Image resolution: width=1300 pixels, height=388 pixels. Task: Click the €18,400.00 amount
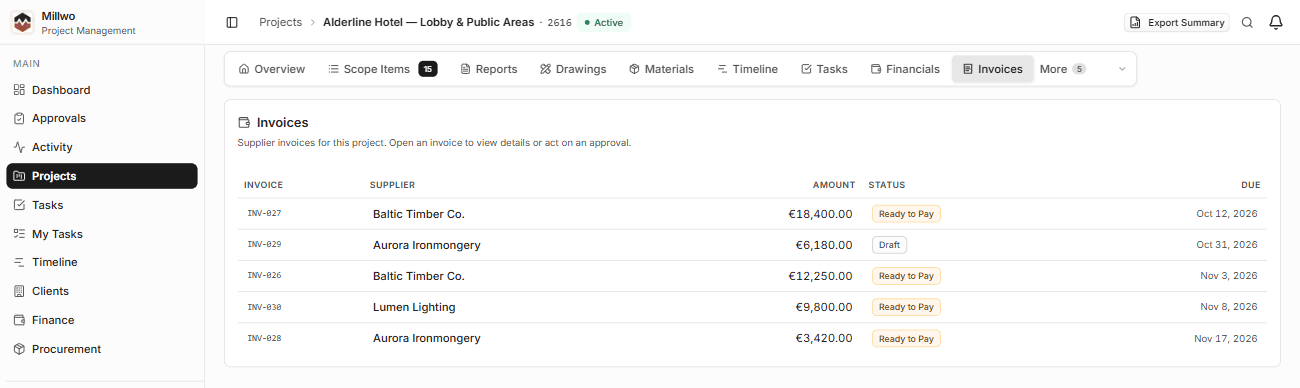tap(820, 214)
